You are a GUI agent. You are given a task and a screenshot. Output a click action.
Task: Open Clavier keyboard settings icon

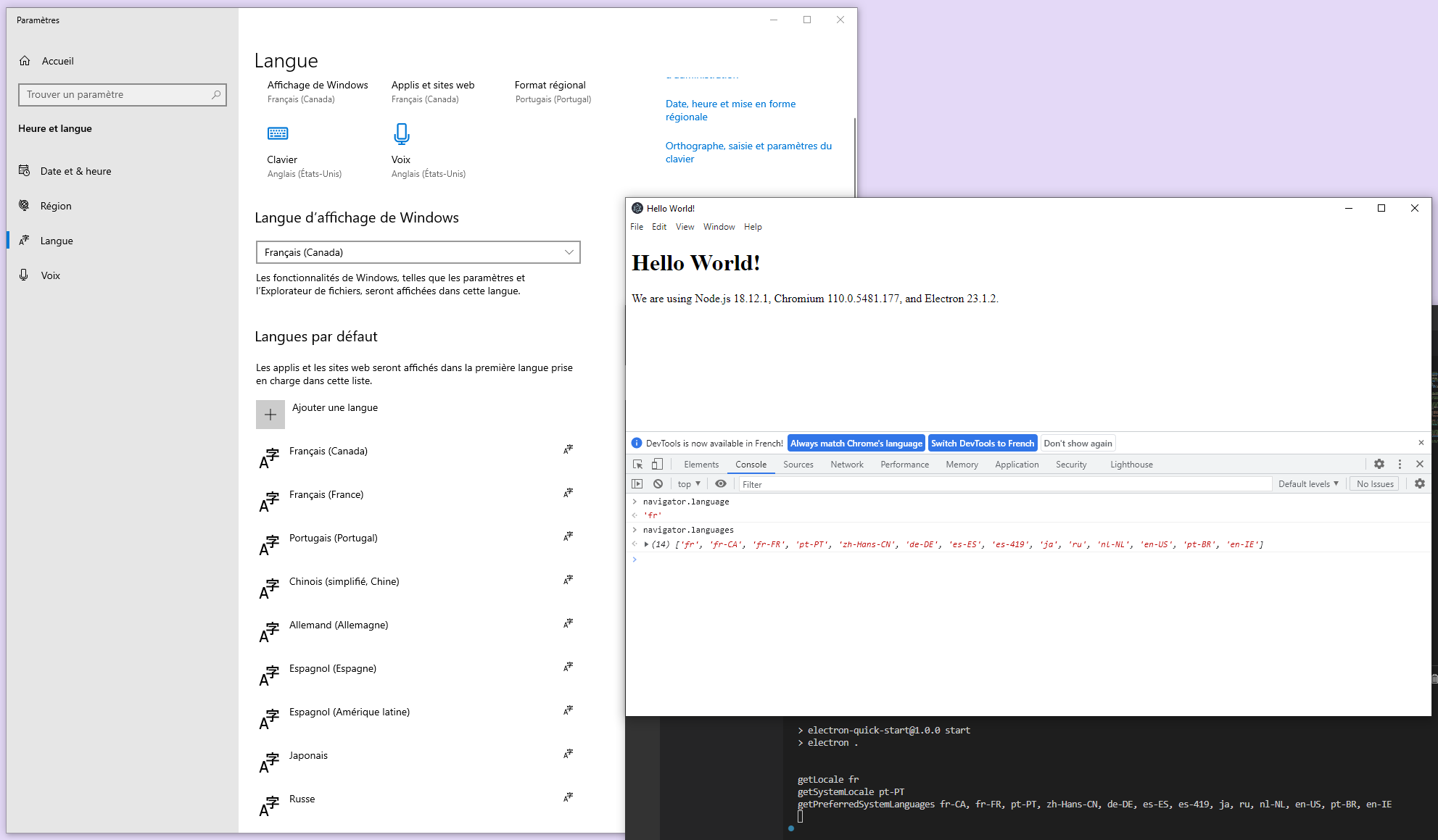tap(278, 133)
